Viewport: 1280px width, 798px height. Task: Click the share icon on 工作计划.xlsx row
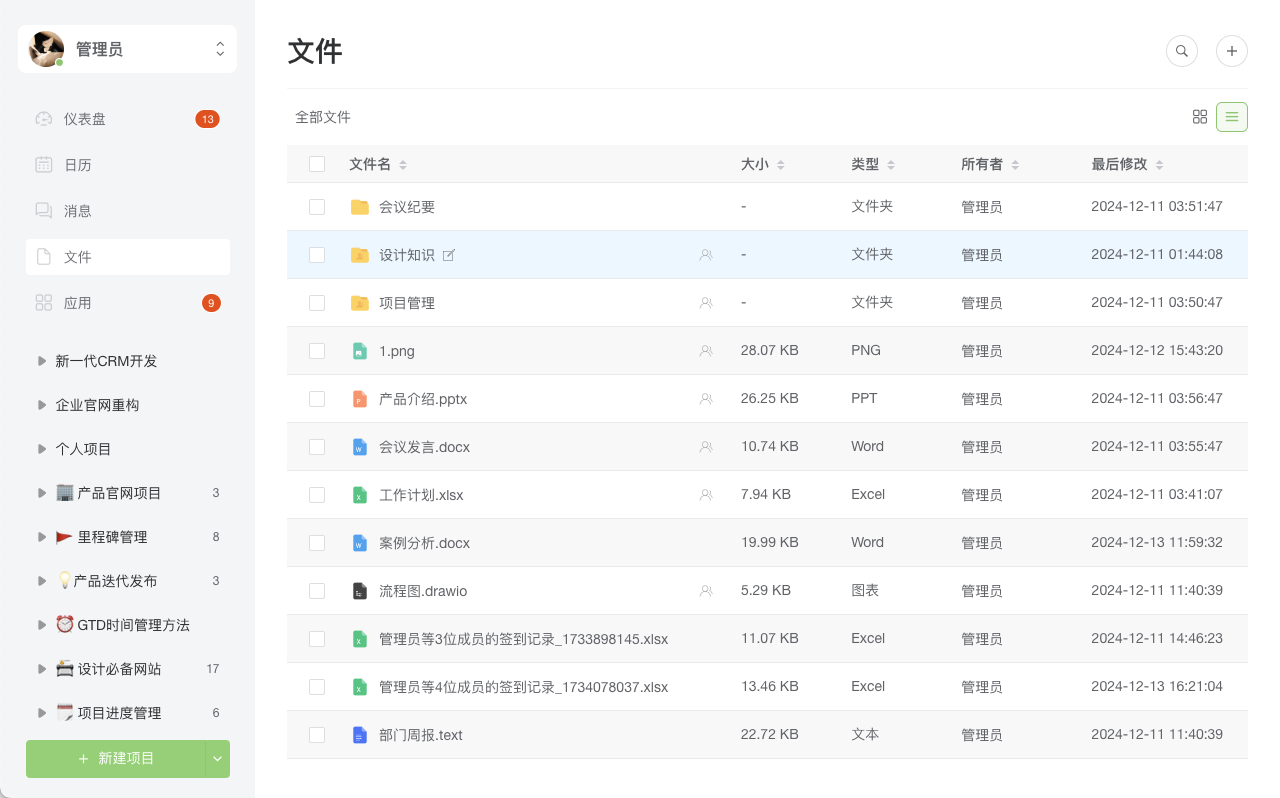coord(706,495)
